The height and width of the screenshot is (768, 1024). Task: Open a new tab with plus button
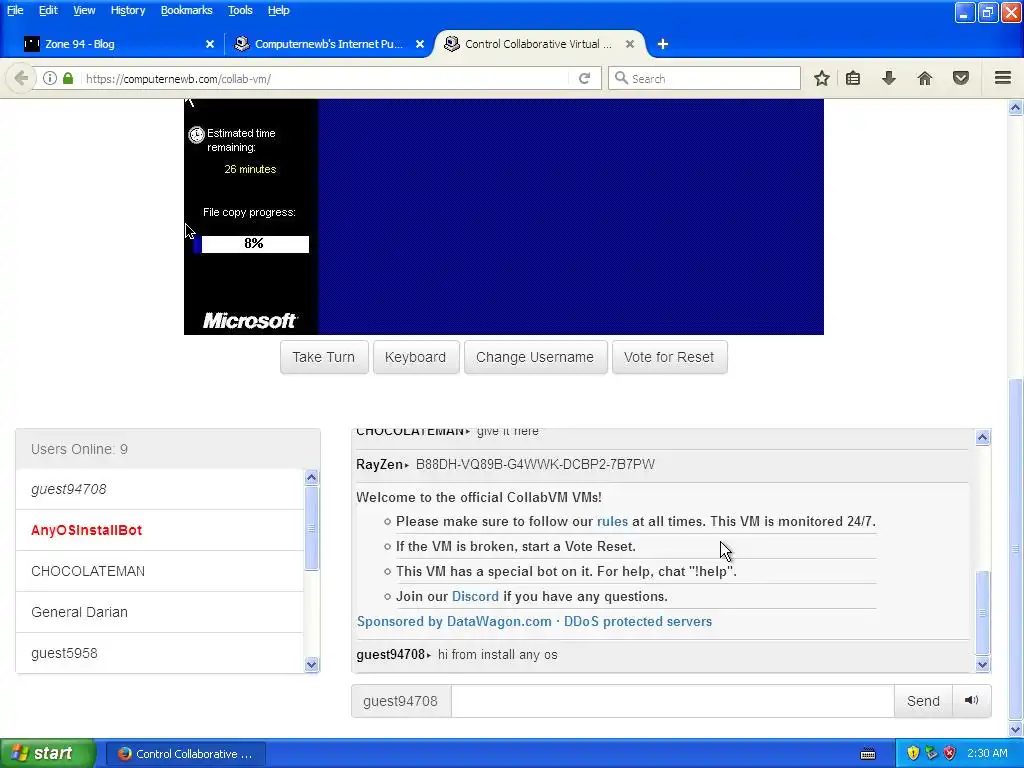[662, 44]
